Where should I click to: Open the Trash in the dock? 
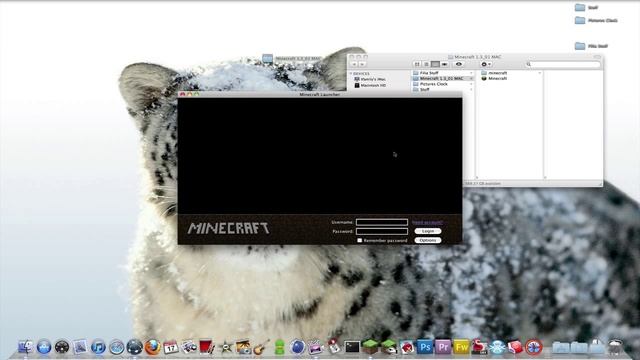(615, 347)
